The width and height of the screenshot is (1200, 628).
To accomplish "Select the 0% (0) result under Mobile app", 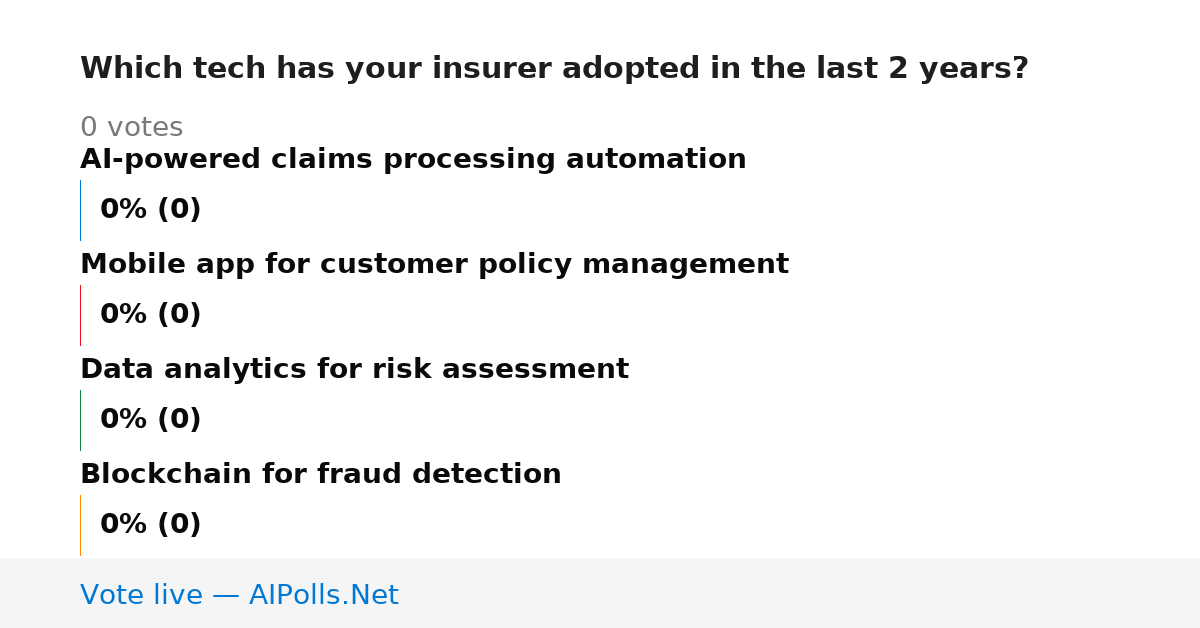I will pyautogui.click(x=150, y=315).
